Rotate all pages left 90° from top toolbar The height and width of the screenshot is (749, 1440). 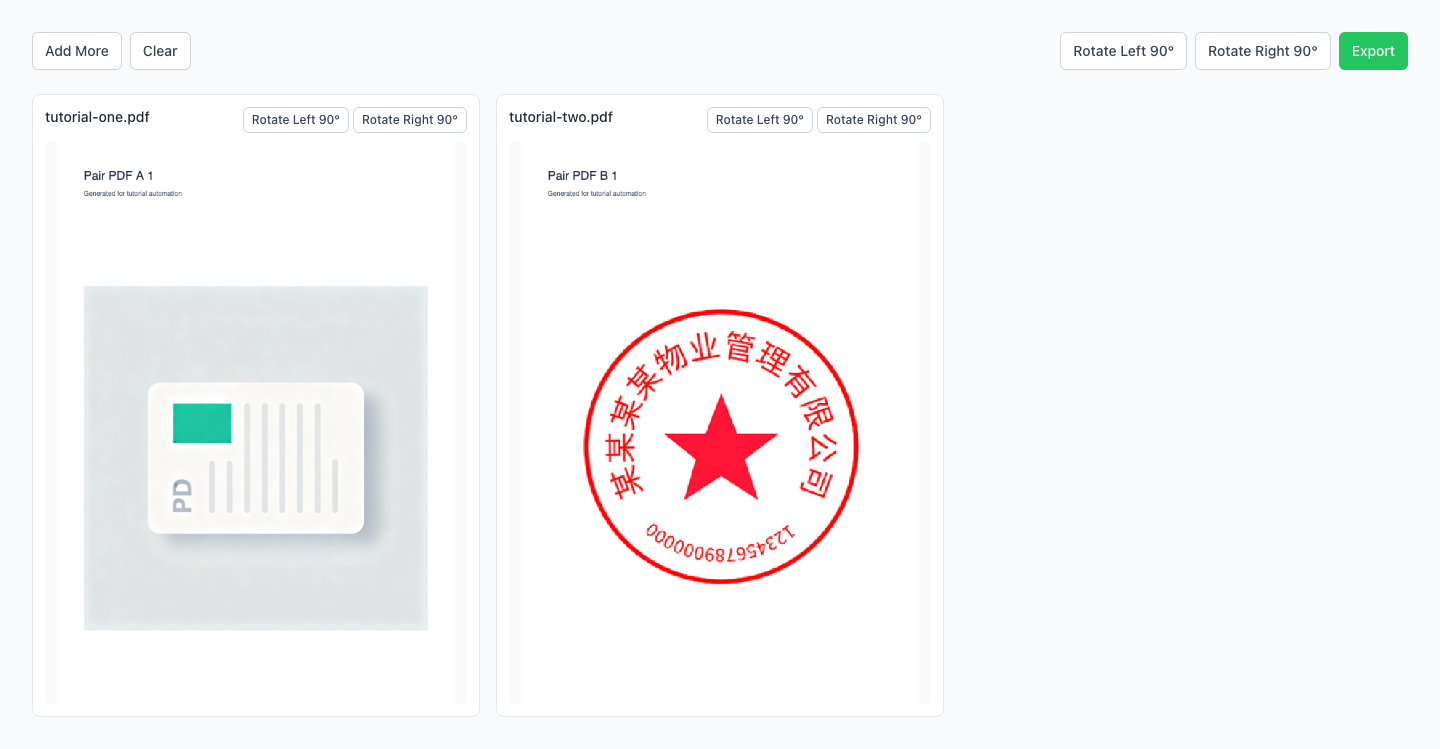(1123, 51)
